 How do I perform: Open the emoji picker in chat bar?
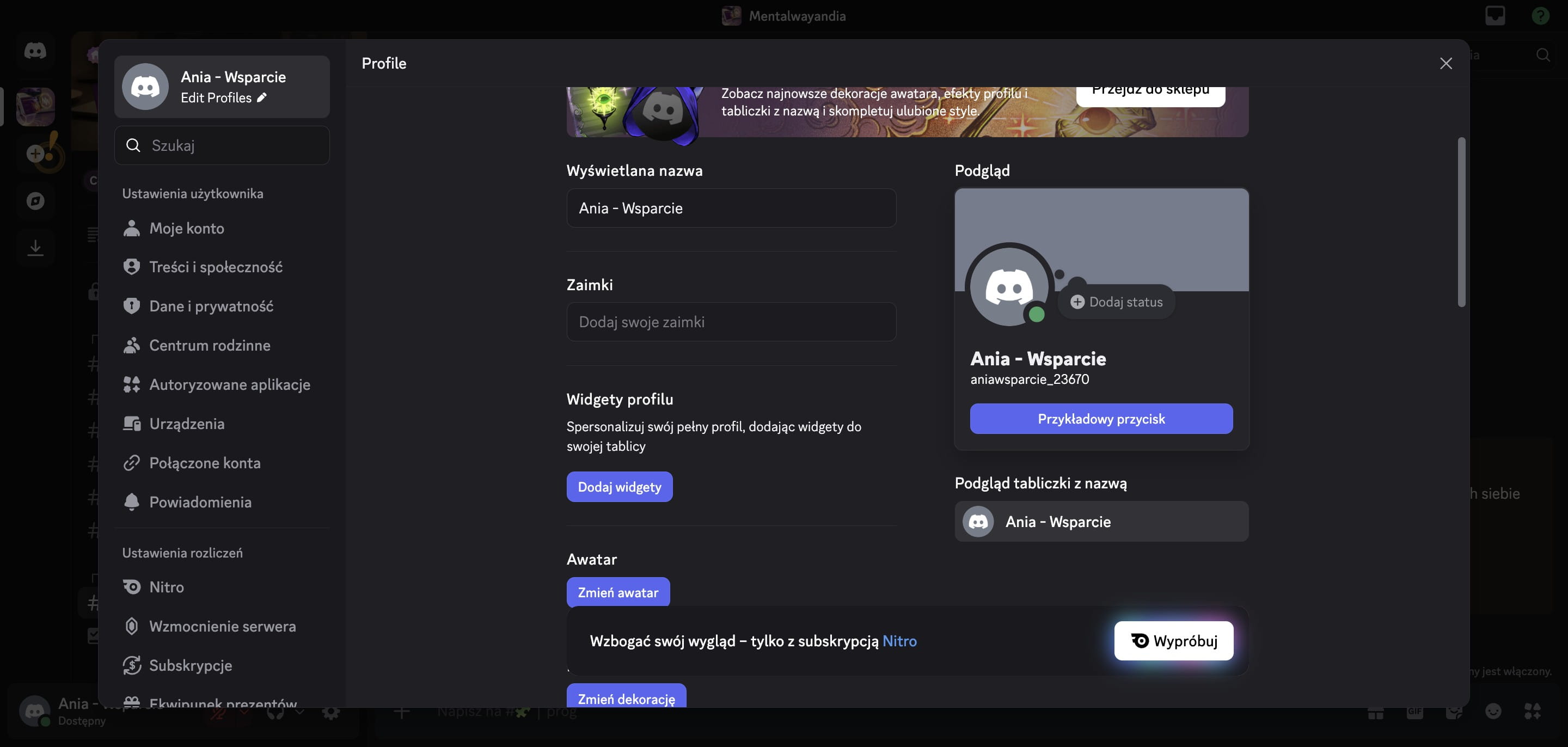pyautogui.click(x=1493, y=711)
